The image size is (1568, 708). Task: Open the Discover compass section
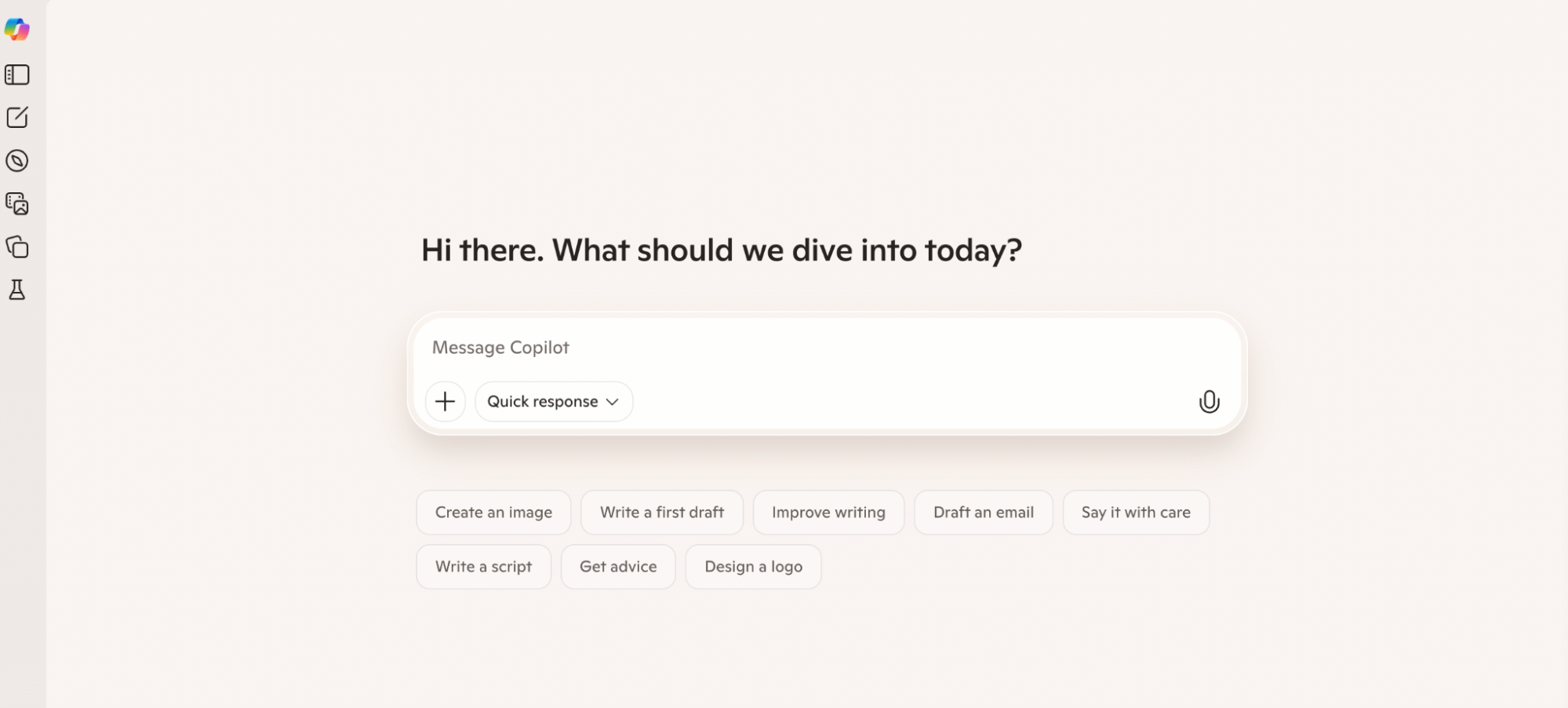(17, 161)
